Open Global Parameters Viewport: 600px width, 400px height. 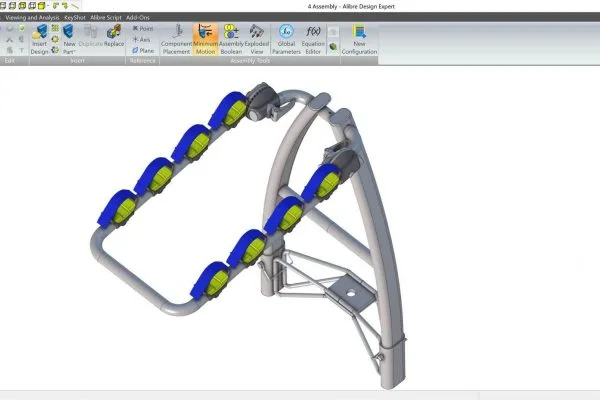[286, 39]
